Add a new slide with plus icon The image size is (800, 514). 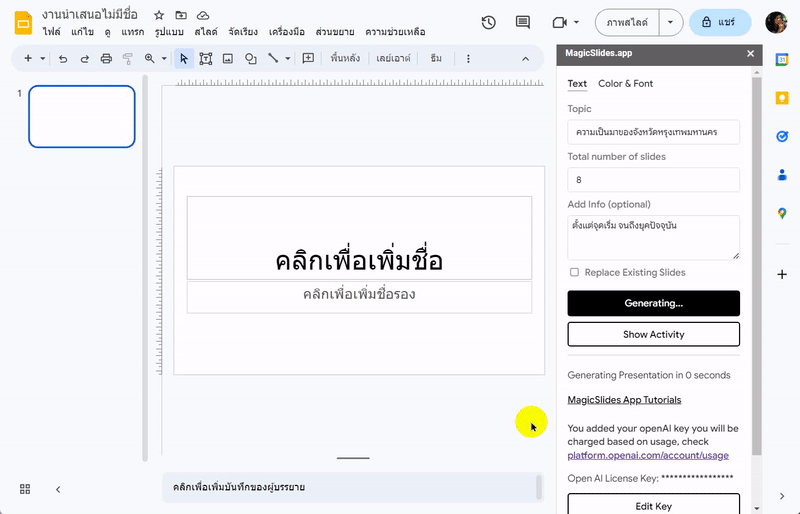28,59
